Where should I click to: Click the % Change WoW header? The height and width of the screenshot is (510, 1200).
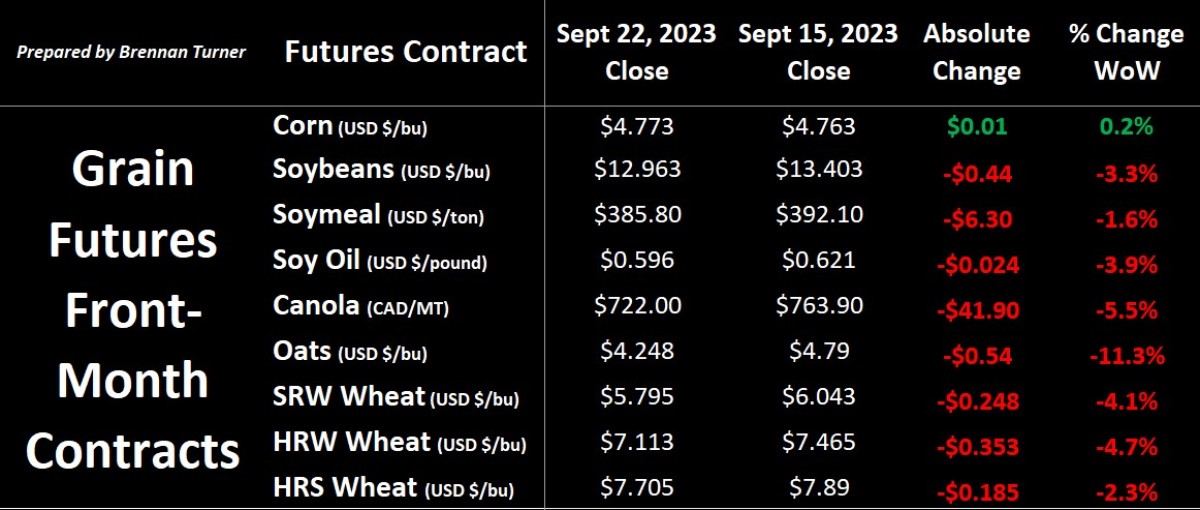(1124, 52)
